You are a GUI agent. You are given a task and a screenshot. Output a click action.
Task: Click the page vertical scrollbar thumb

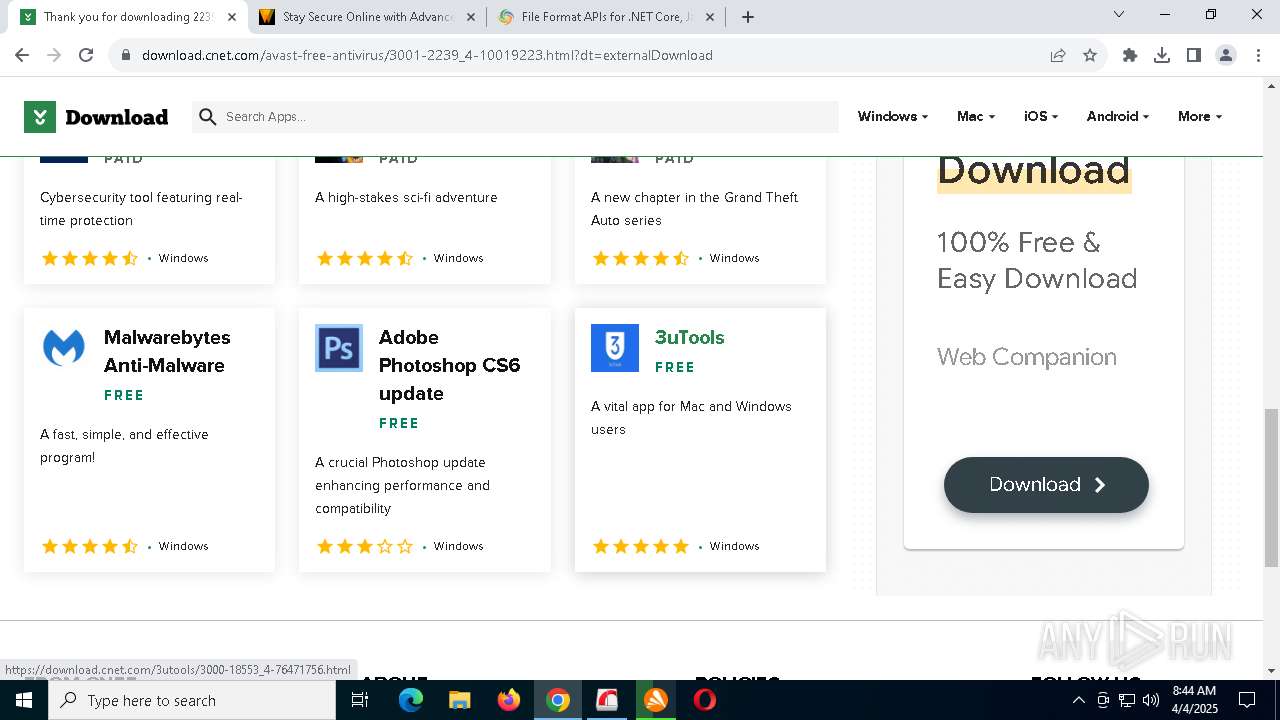[x=1271, y=488]
